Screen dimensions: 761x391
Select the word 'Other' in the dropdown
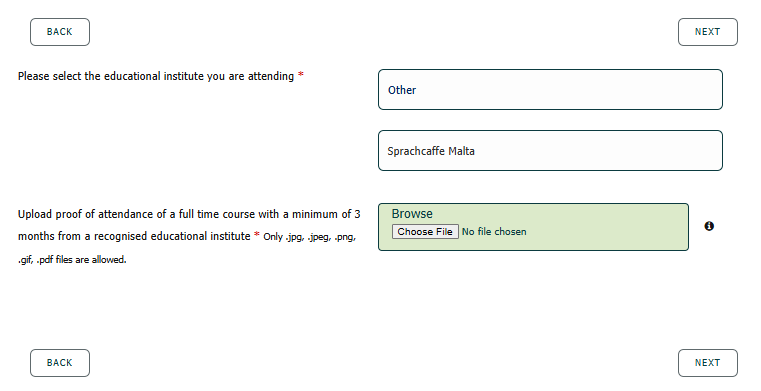click(x=402, y=90)
